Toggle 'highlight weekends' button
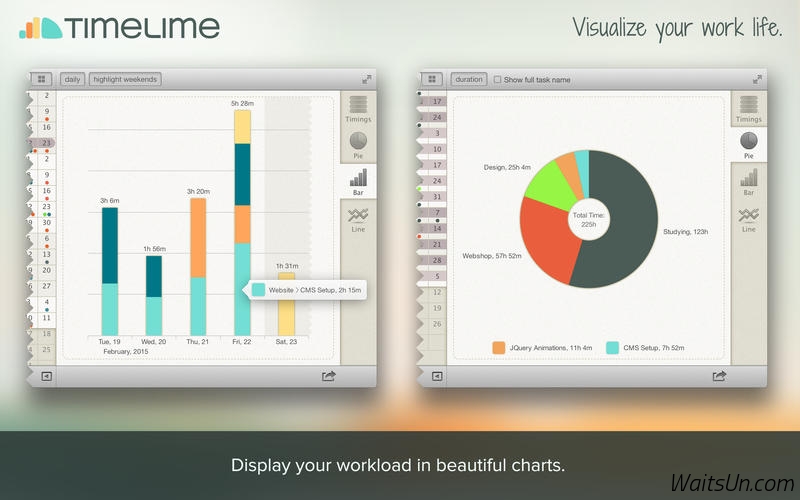This screenshot has width=800, height=500. [125, 79]
